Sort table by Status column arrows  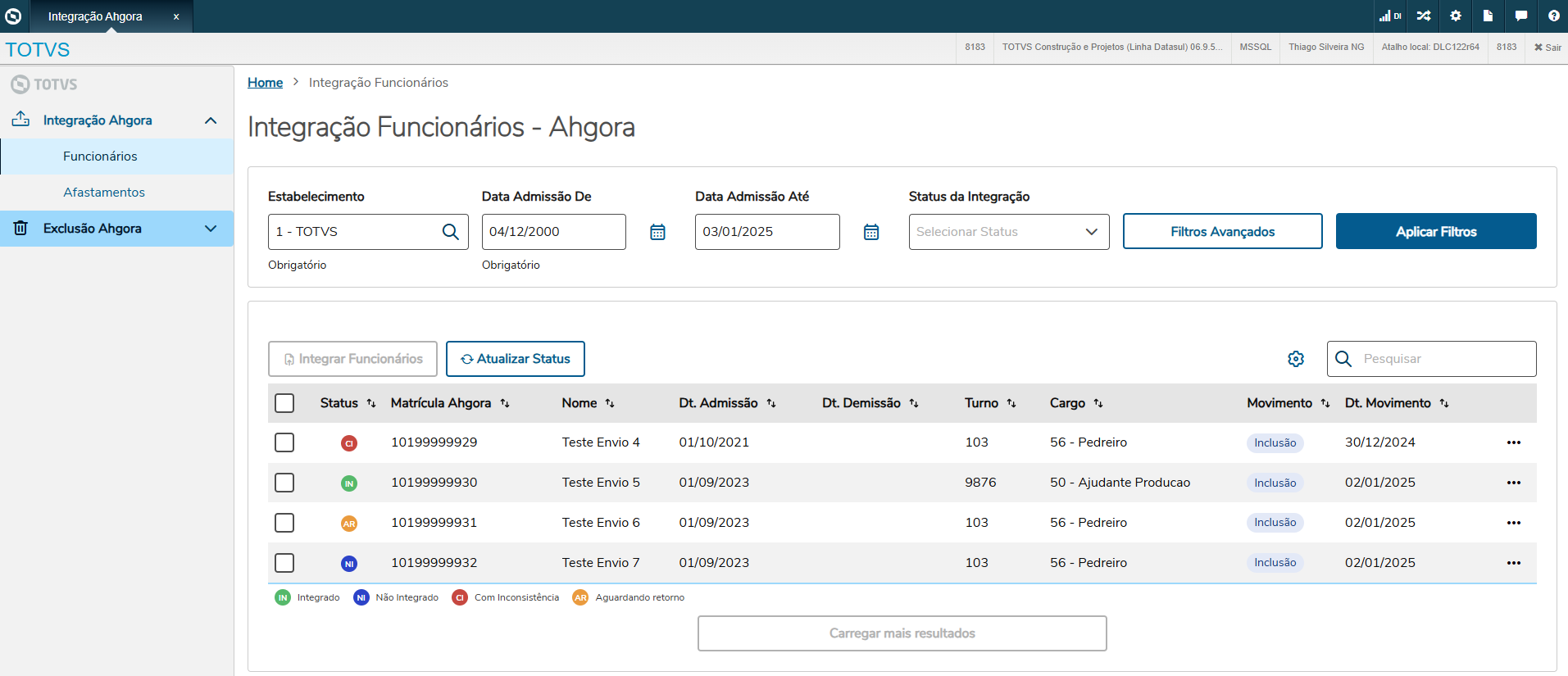click(x=371, y=403)
